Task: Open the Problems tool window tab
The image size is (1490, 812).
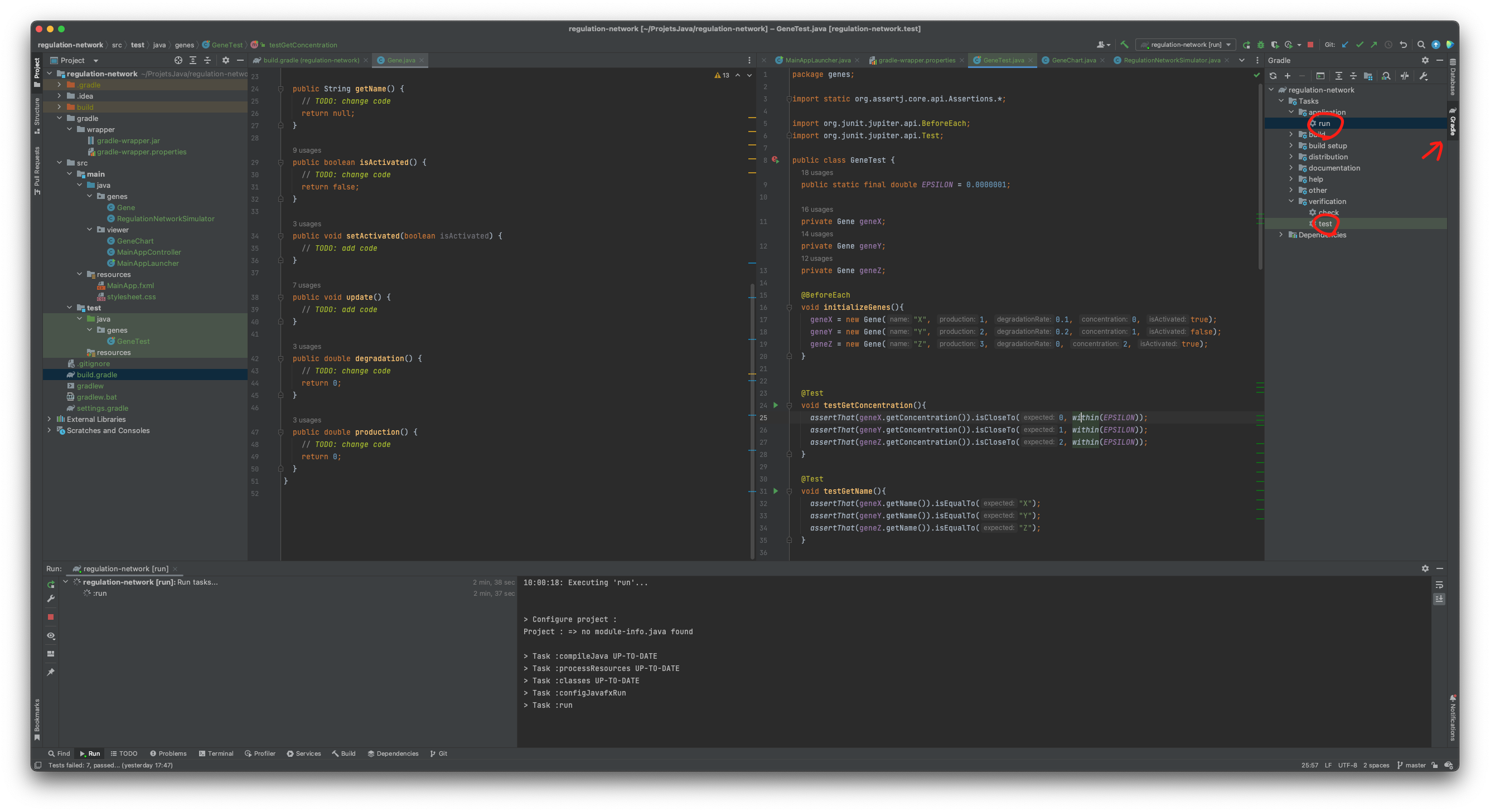Action: 168,753
